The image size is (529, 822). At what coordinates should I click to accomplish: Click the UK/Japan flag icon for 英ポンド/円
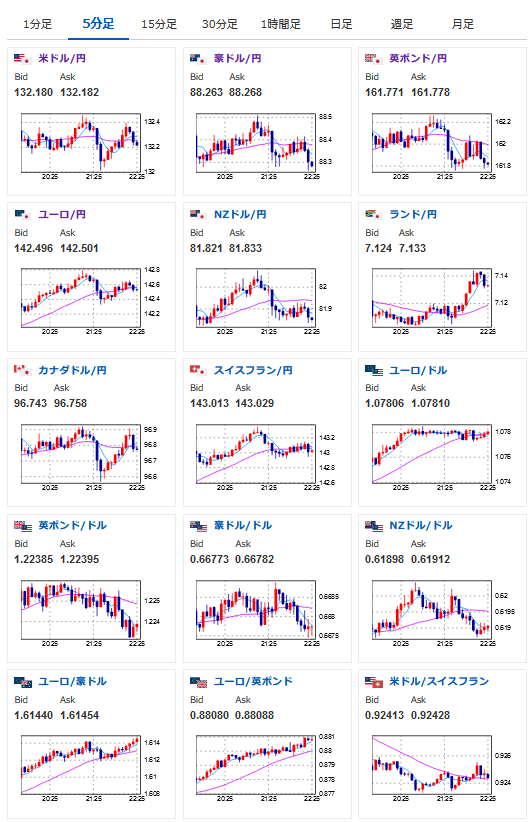[x=373, y=58]
